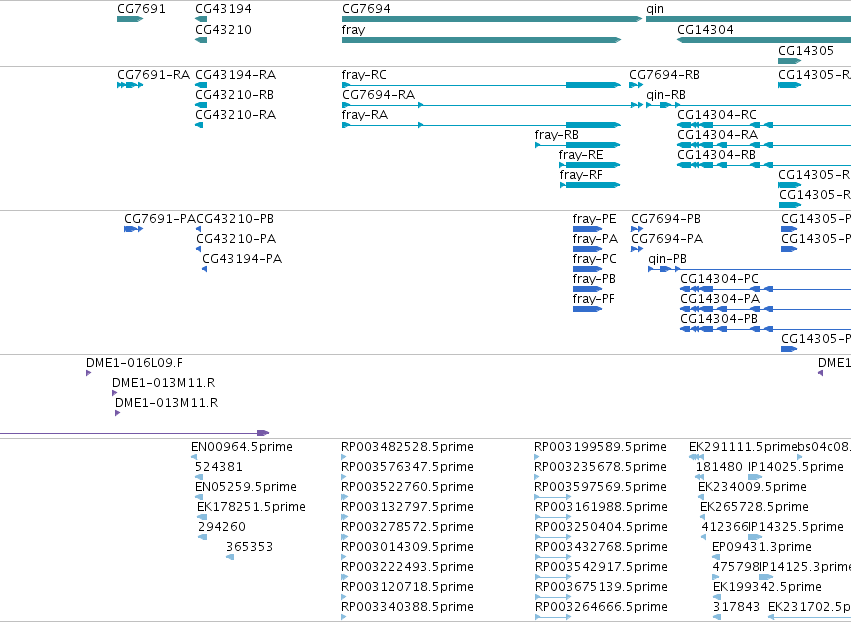Open the fray-RF transcript
Viewport: 851px width, 622px height.
[x=590, y=185]
